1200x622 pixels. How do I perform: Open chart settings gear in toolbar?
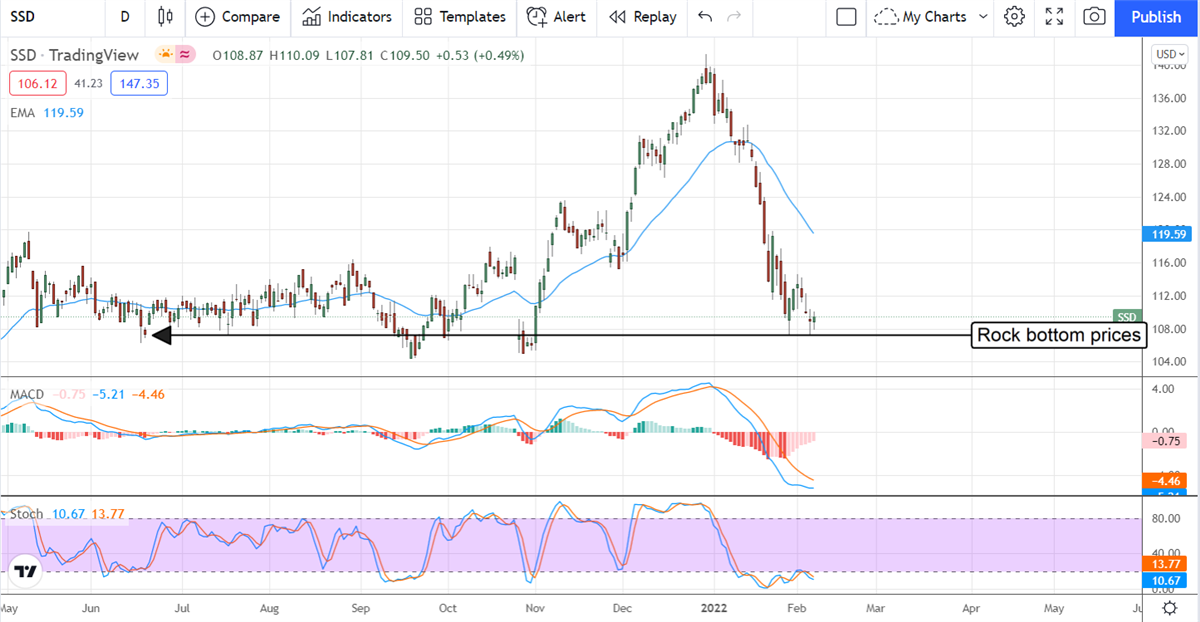click(1015, 16)
